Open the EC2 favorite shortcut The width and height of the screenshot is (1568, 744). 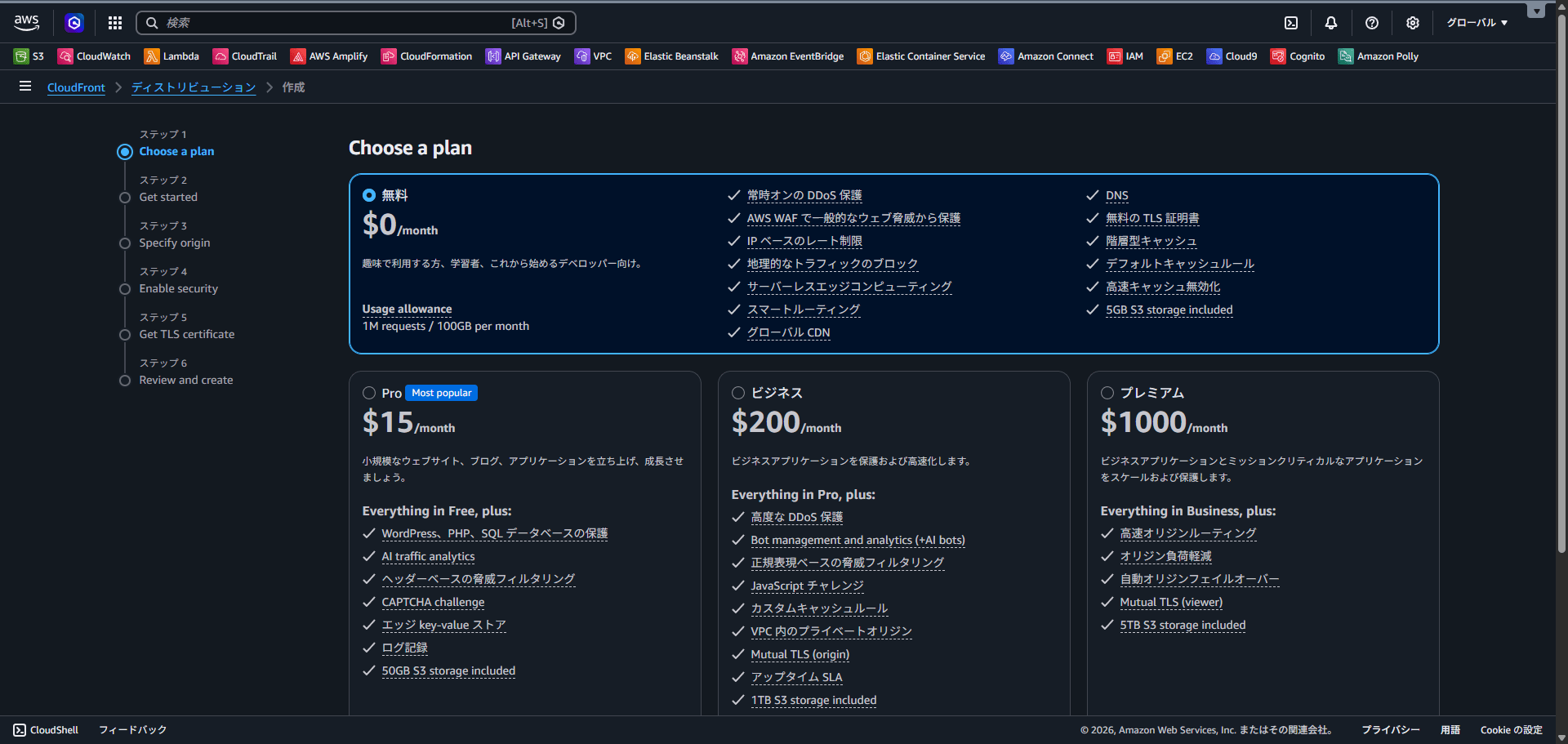pos(1175,56)
